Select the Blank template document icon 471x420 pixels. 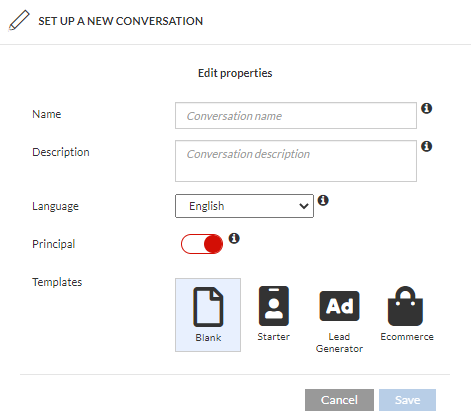click(x=208, y=307)
